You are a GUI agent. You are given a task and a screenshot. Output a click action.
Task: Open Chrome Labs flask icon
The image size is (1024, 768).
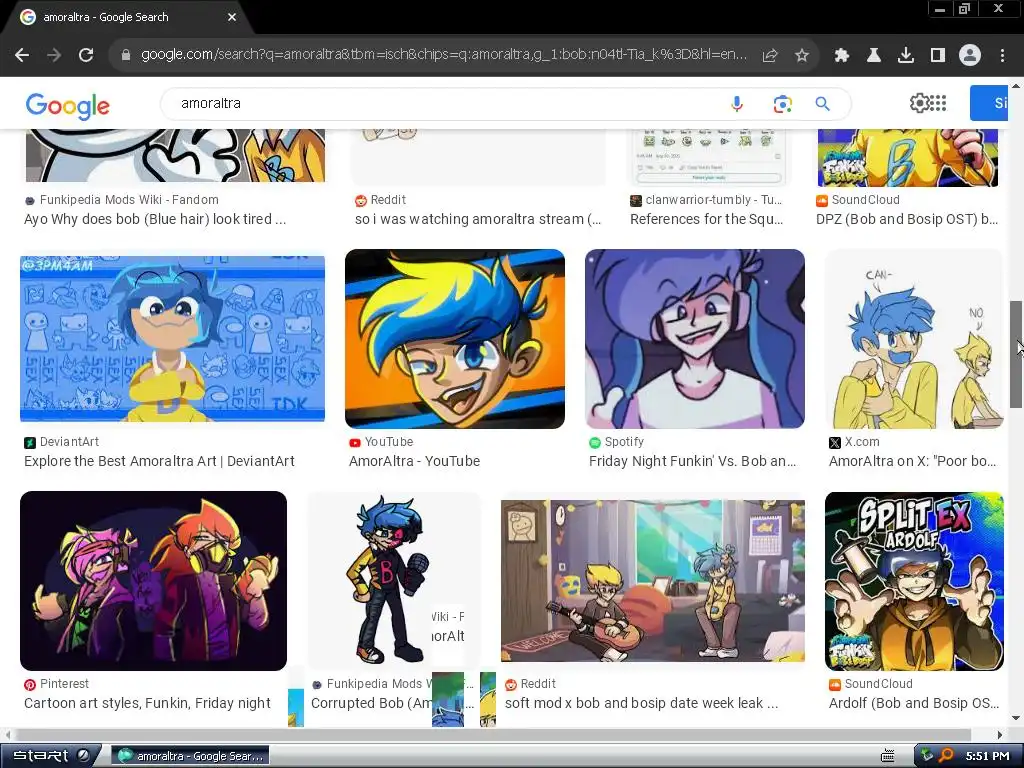point(873,56)
